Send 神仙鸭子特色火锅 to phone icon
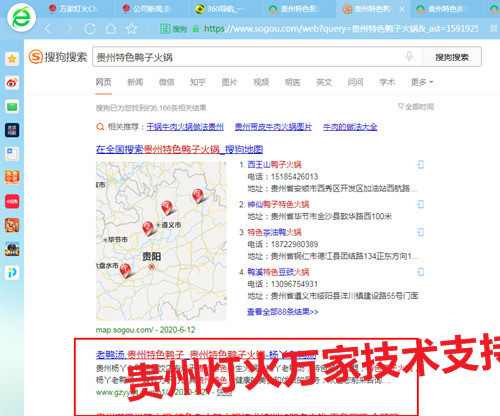 pyautogui.click(x=420, y=204)
